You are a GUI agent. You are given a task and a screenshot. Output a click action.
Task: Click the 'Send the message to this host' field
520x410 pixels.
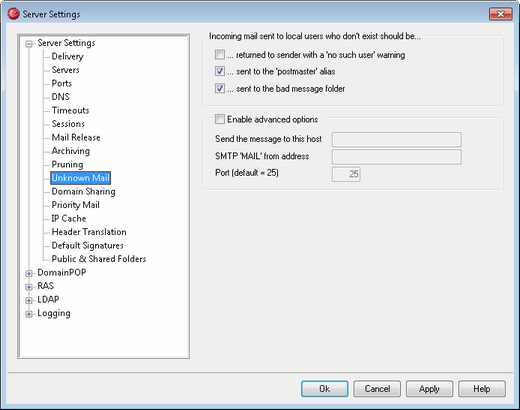pos(397,139)
